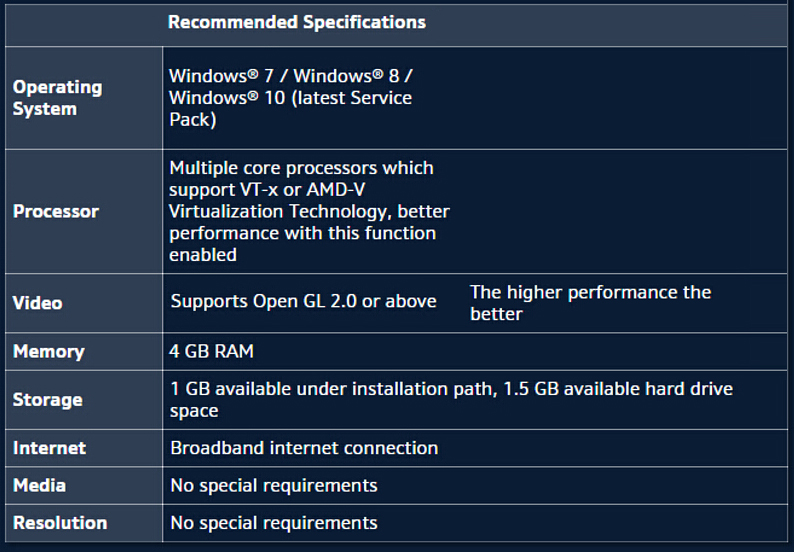
Task: Select the Video row label
Action: [x=38, y=303]
